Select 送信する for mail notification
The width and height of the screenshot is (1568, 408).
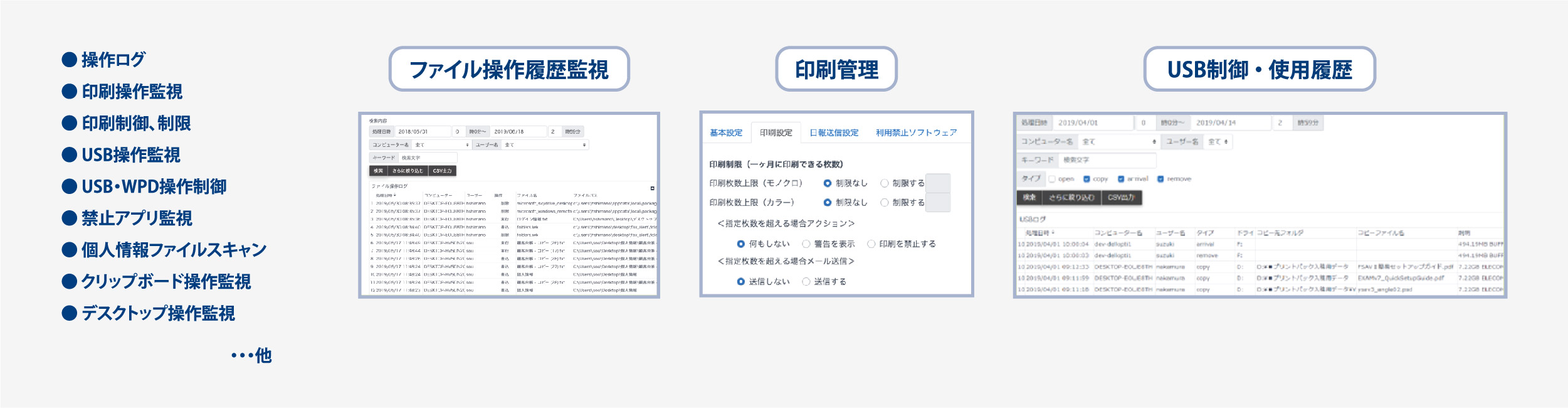click(x=806, y=282)
